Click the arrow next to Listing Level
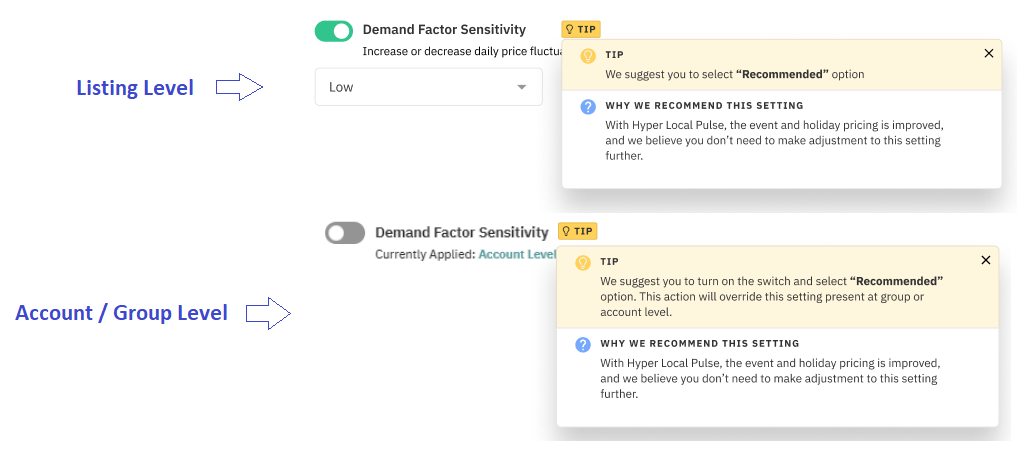This screenshot has height=454, width=1026. 239,87
